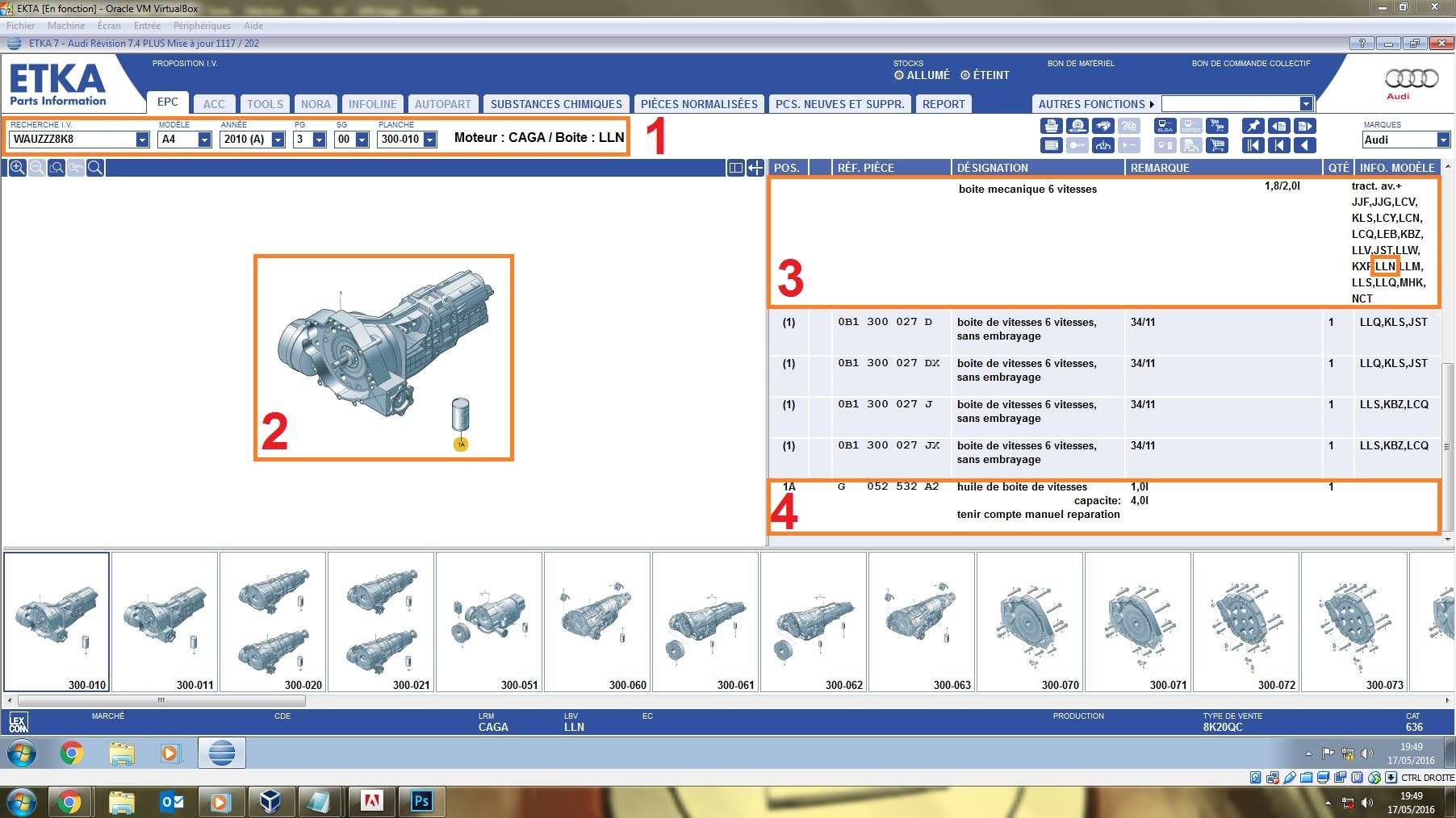Open the PIÈCES NORMALISÉES tab
1456x818 pixels.
(699, 104)
